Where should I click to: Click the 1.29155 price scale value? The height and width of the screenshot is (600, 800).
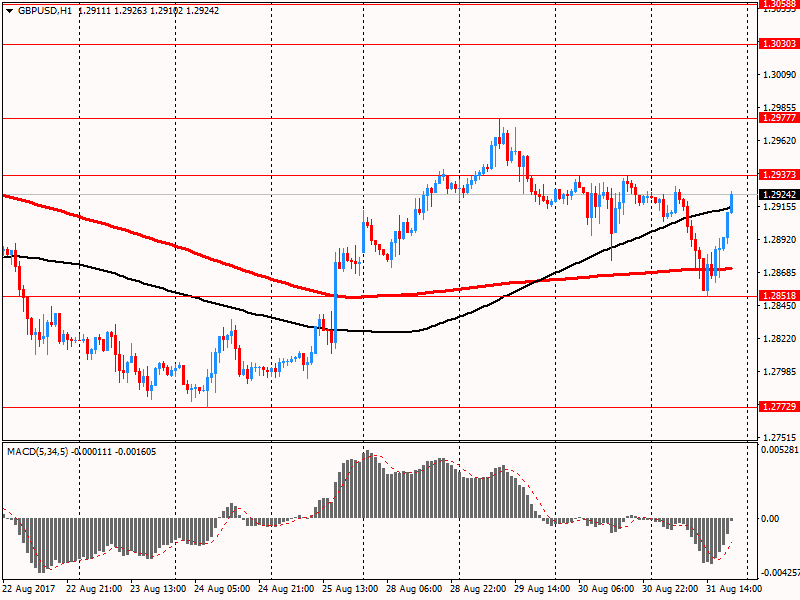[x=780, y=207]
